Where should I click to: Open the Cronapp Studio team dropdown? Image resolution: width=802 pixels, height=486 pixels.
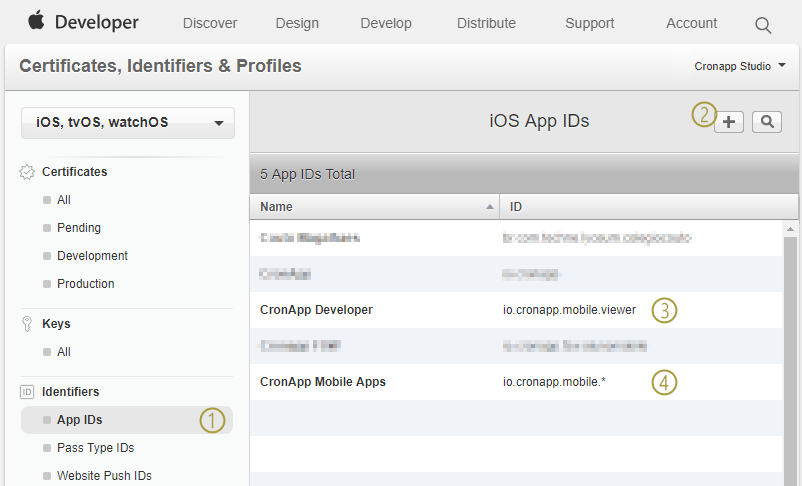tap(740, 67)
